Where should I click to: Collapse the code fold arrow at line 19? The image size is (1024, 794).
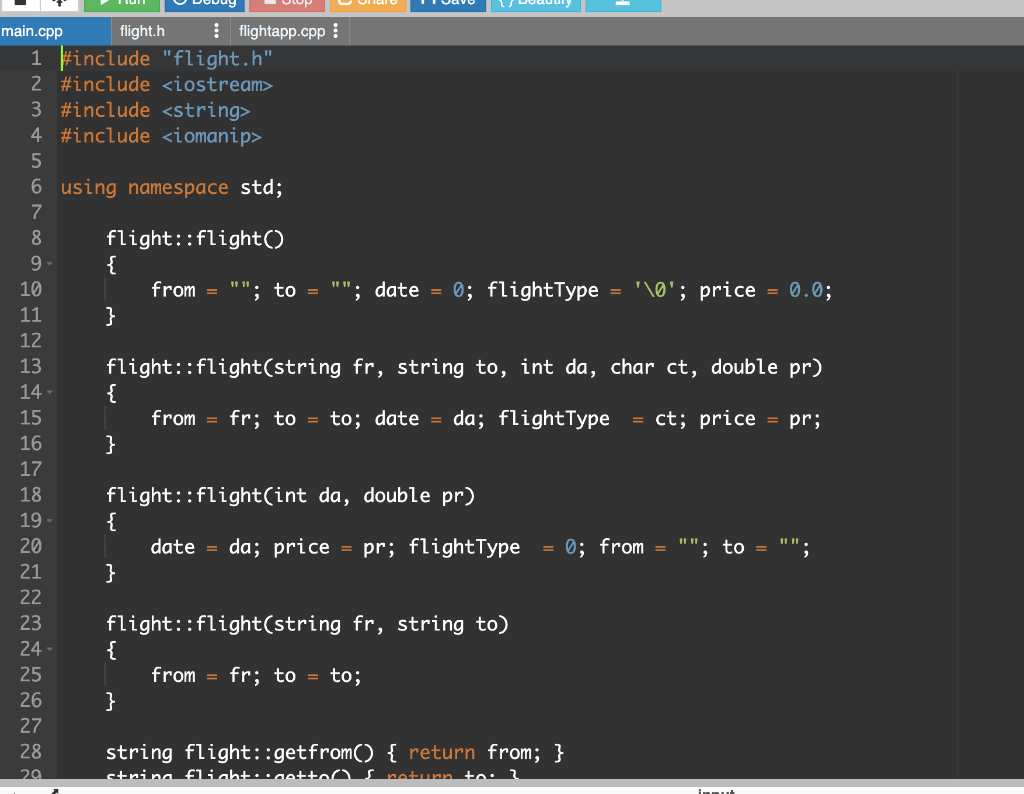point(47,520)
